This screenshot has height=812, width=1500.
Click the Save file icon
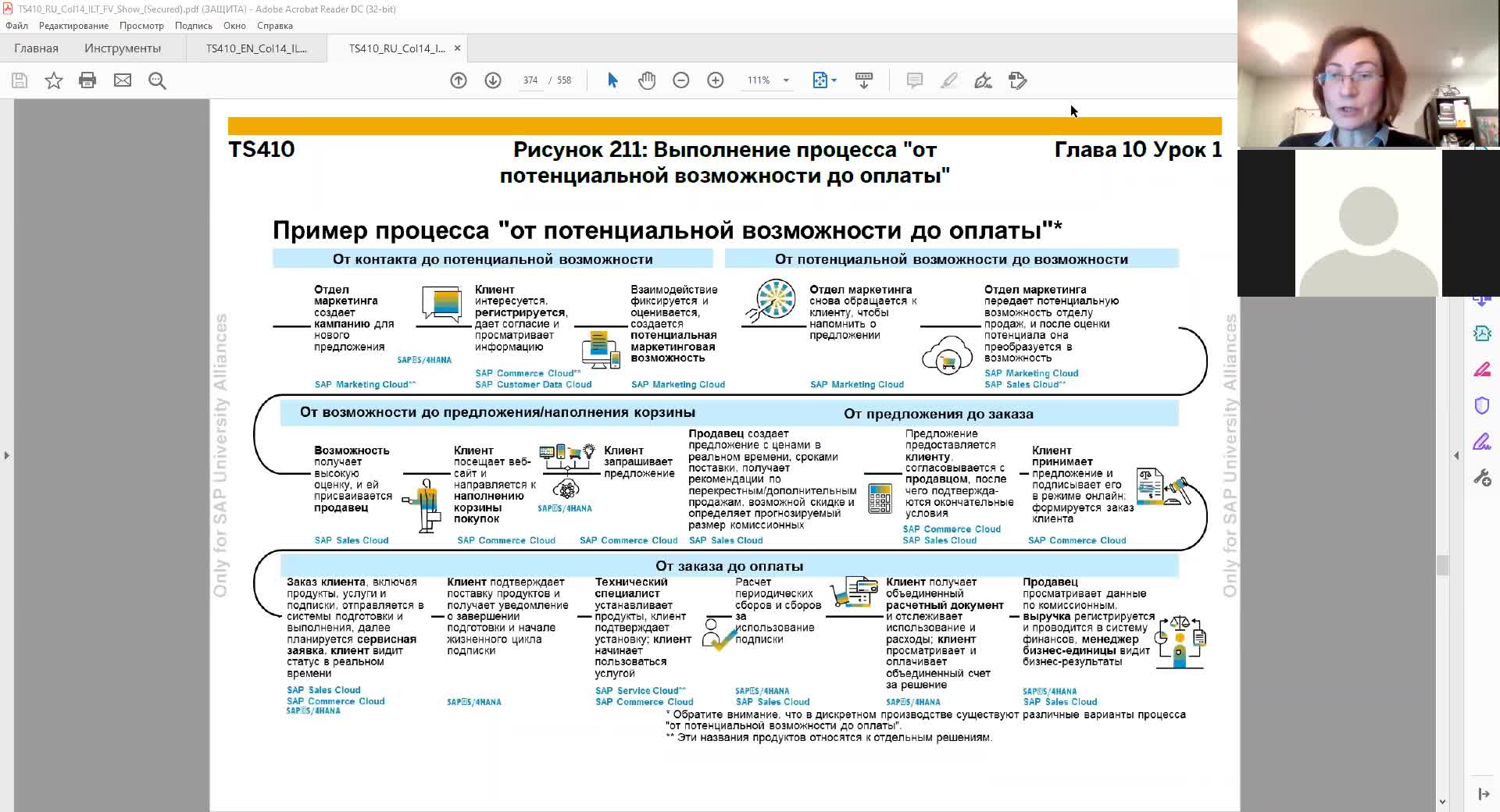pos(20,80)
